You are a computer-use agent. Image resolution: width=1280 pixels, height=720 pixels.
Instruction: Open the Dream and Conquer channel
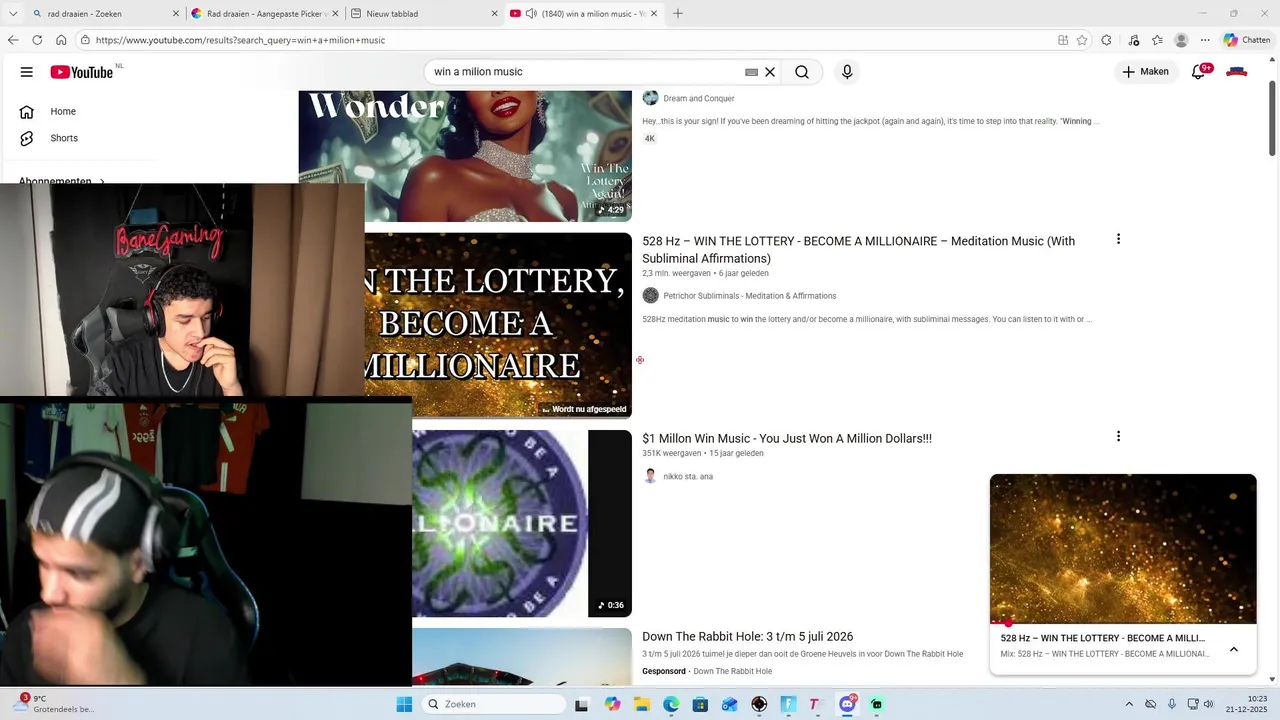pos(699,98)
